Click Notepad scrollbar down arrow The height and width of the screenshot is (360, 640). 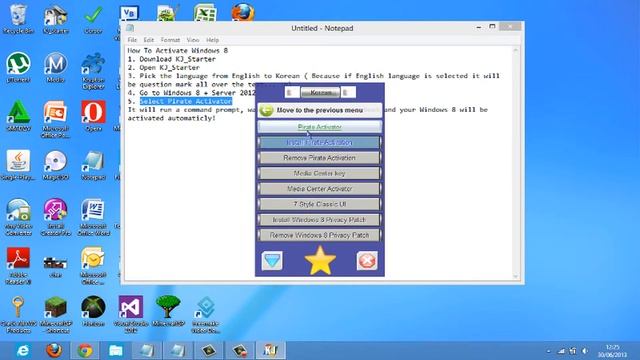pyautogui.click(x=516, y=276)
